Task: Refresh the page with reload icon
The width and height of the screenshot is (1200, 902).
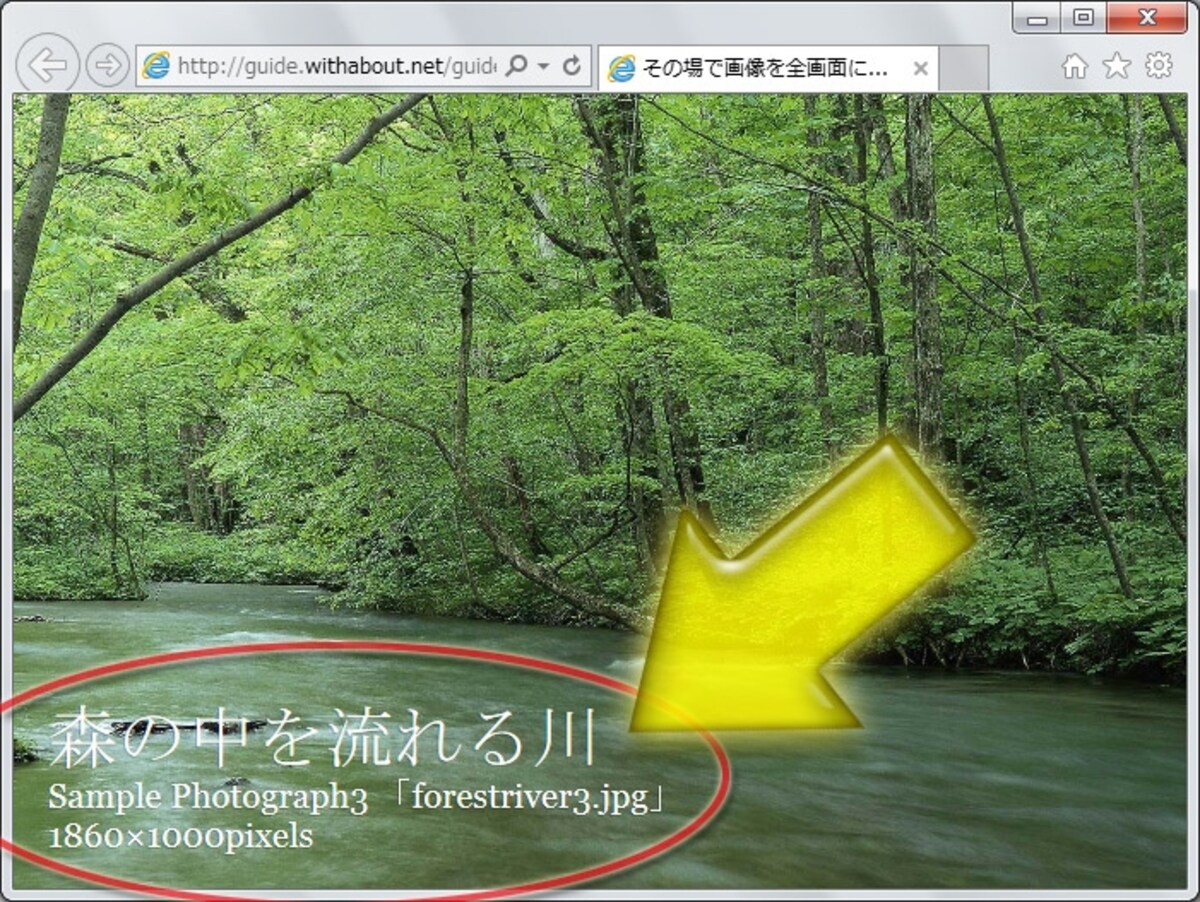Action: pos(572,66)
